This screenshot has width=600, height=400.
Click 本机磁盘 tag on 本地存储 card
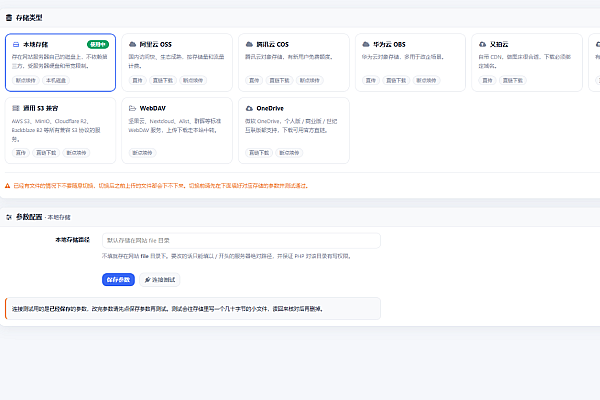(56, 80)
